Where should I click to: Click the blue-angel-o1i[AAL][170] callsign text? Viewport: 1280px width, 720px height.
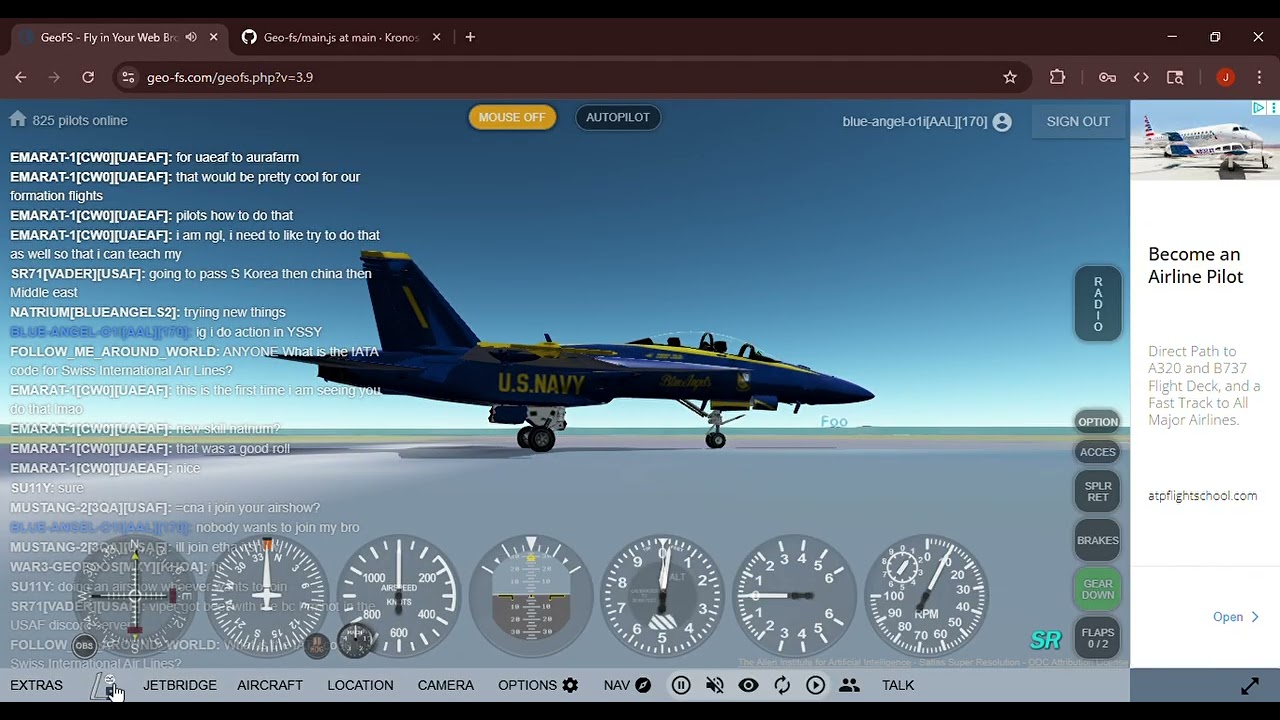915,121
